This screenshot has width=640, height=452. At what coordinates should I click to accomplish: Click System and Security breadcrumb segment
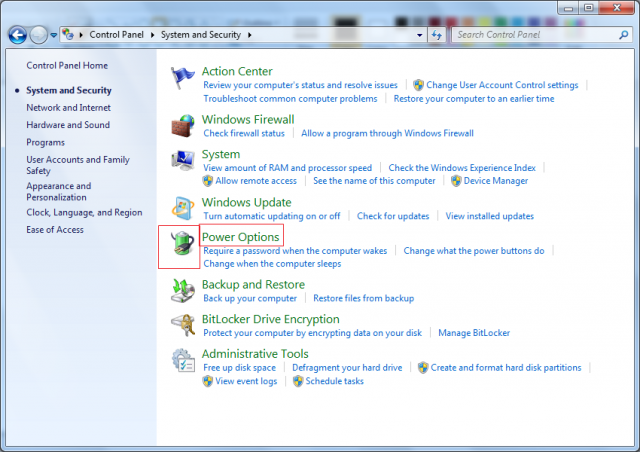201,35
